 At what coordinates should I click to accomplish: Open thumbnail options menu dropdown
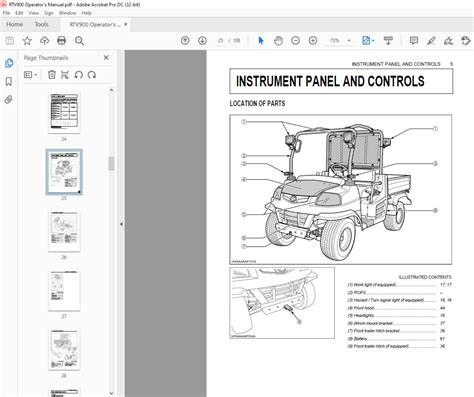pyautogui.click(x=31, y=75)
